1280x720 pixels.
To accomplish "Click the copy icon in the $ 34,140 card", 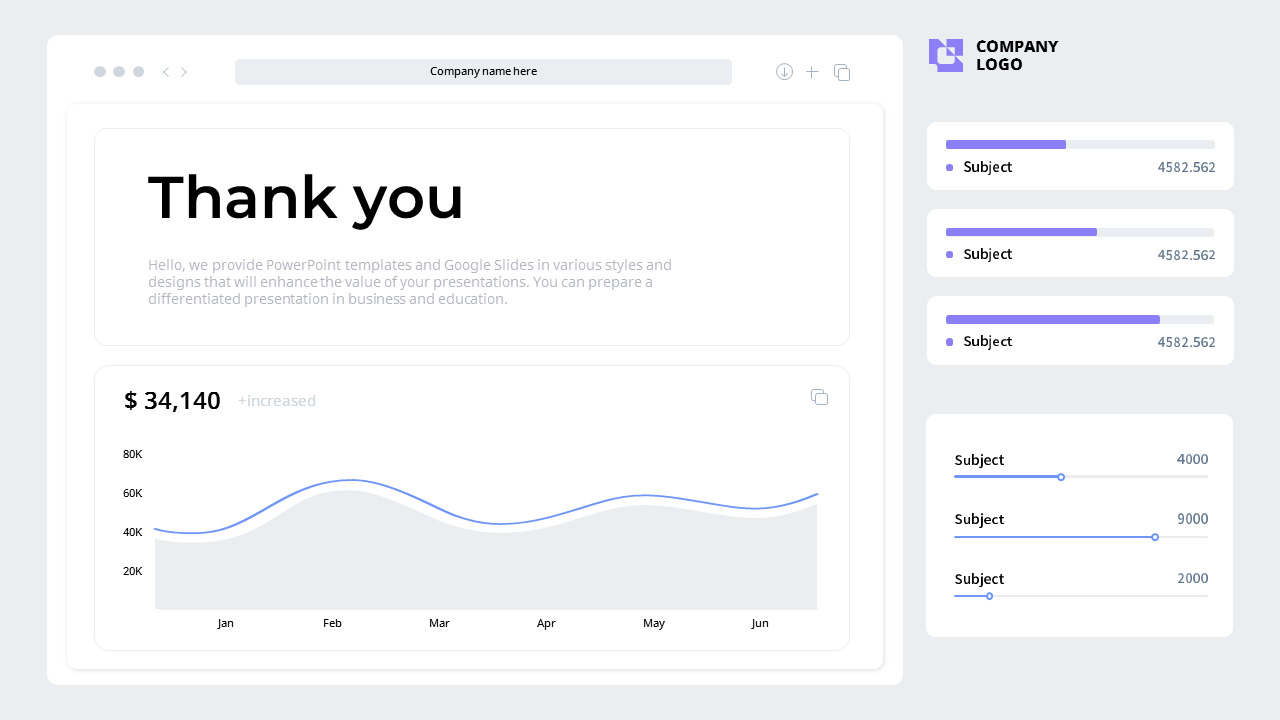I will tap(819, 397).
